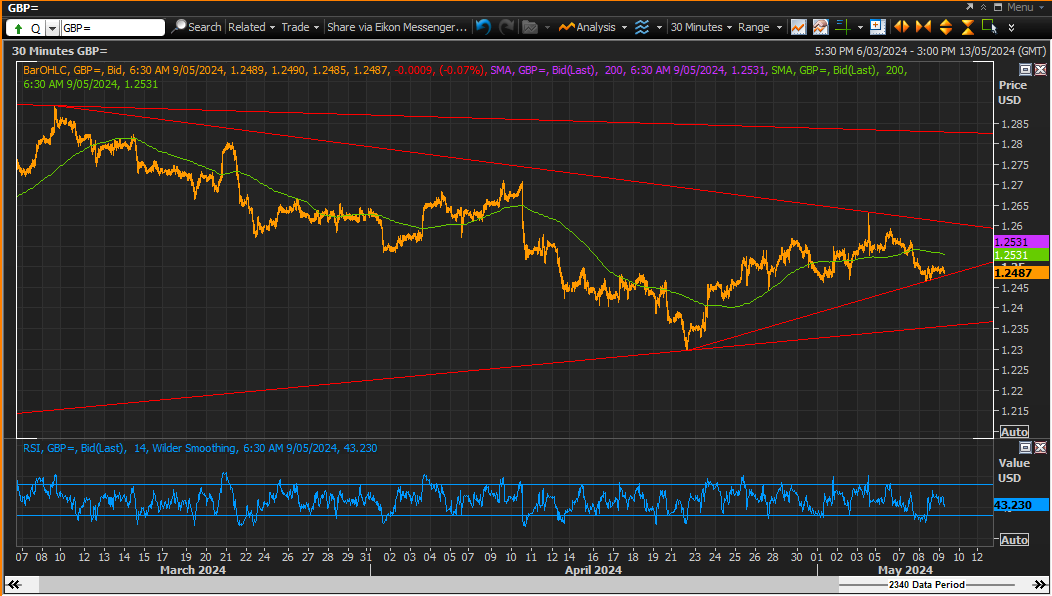Click the line chart snapshot icon
Viewport: 1052px width, 596px height.
coord(798,27)
